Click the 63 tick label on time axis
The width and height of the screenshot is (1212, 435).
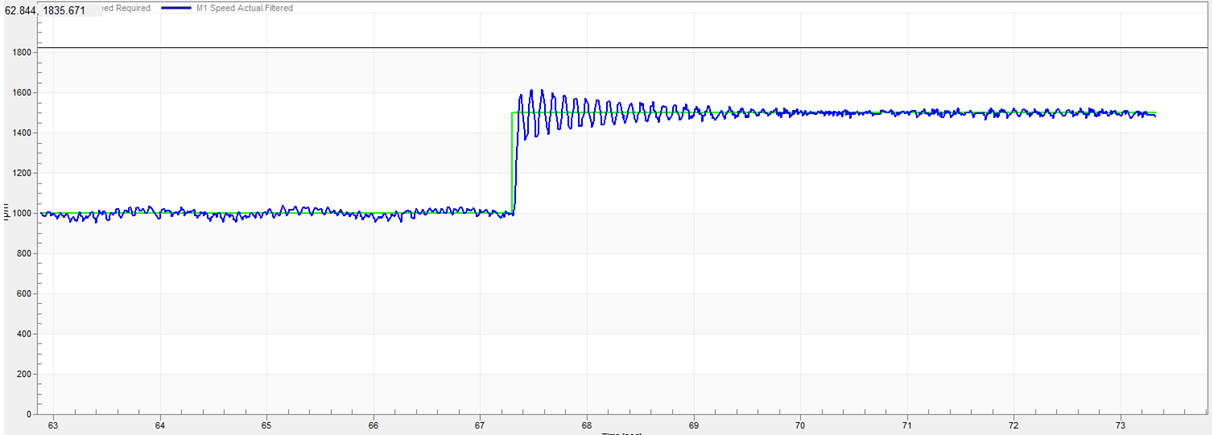pos(52,425)
